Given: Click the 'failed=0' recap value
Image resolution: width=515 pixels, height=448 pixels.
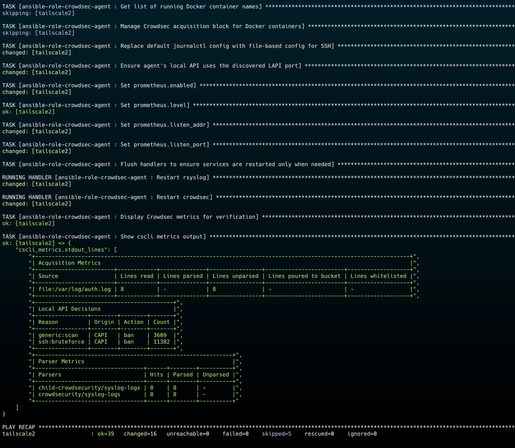Looking at the screenshot, I should pos(235,434).
